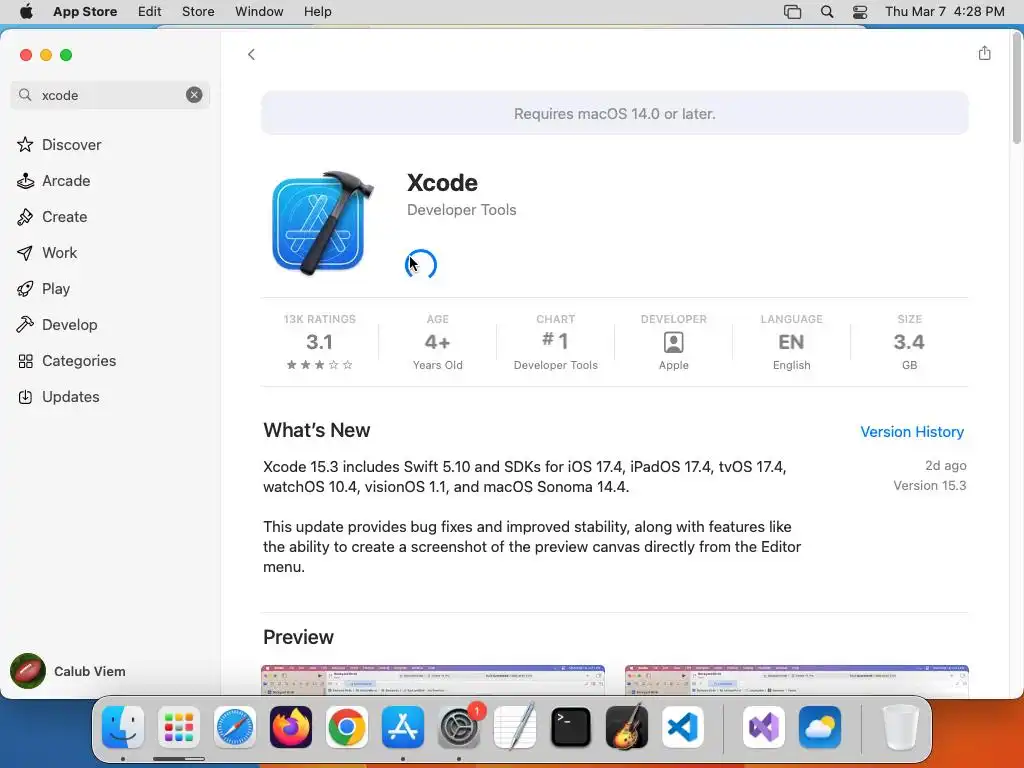The image size is (1024, 768).
Task: Click the 4+ age rating info
Action: (x=438, y=342)
